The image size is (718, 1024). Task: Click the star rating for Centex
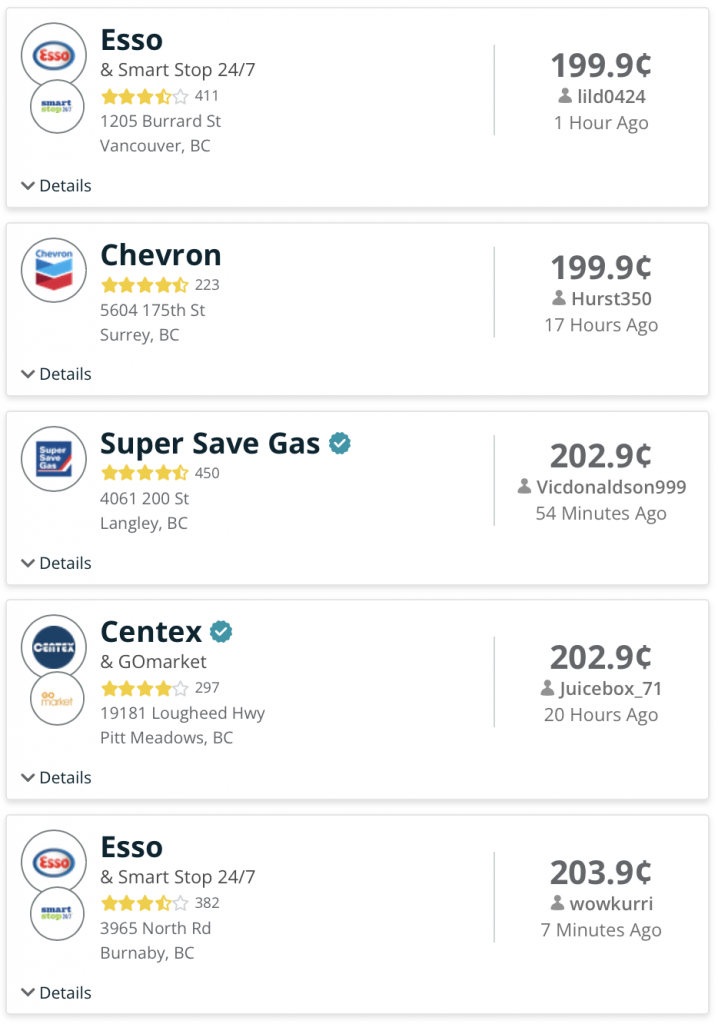coord(145,688)
